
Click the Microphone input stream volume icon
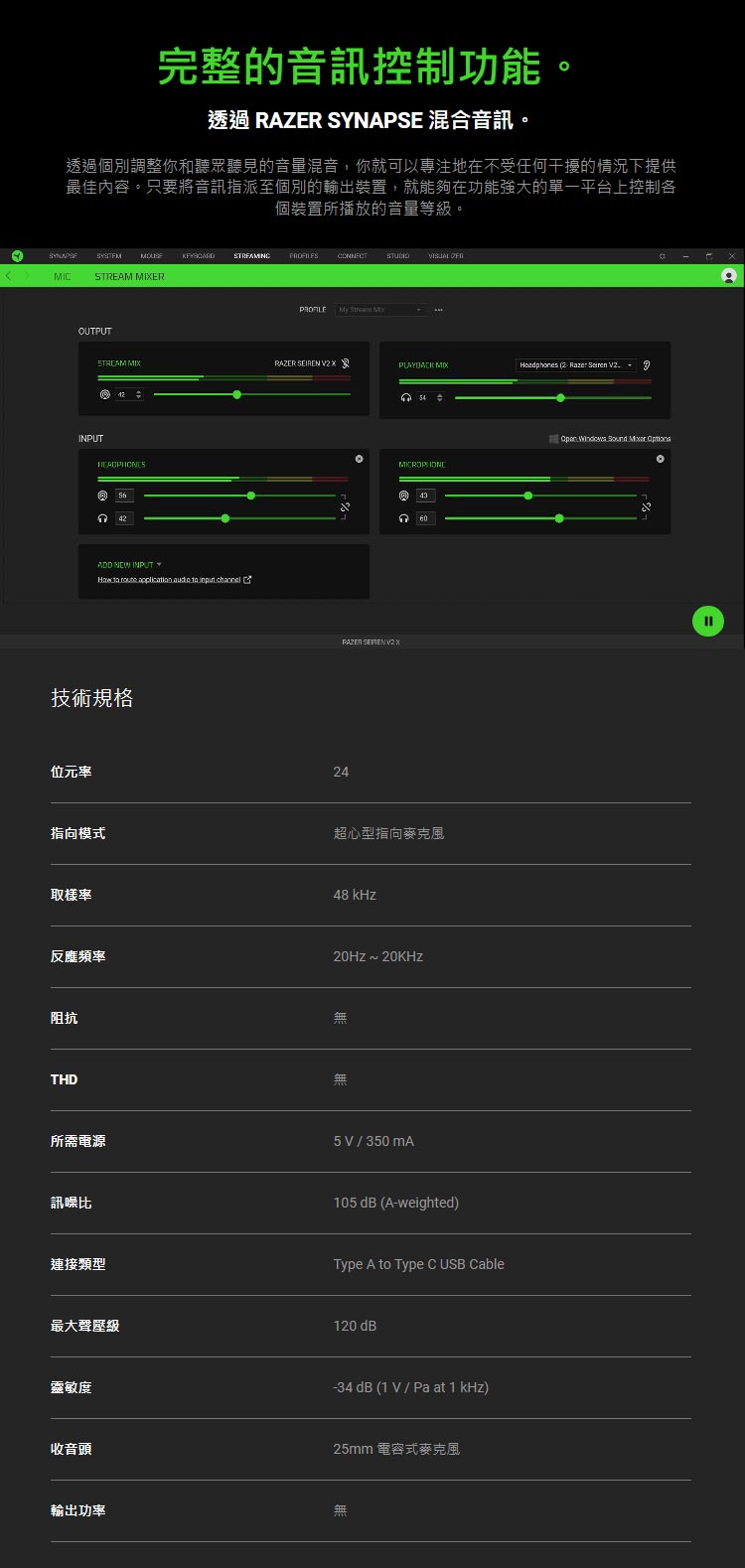click(x=403, y=495)
